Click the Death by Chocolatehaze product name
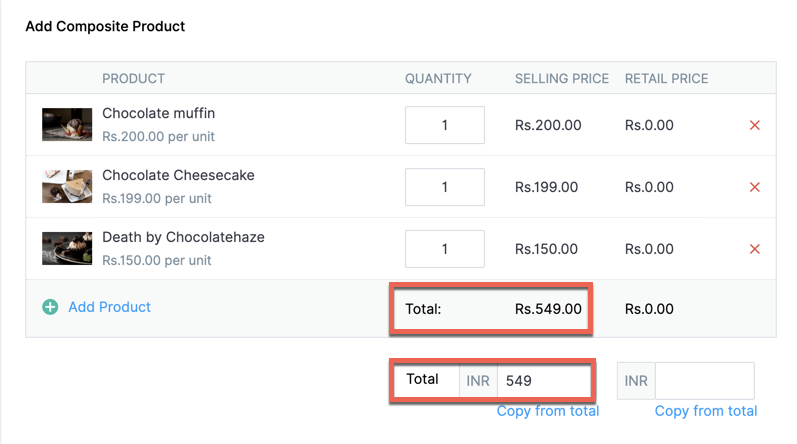797x444 pixels. click(183, 237)
